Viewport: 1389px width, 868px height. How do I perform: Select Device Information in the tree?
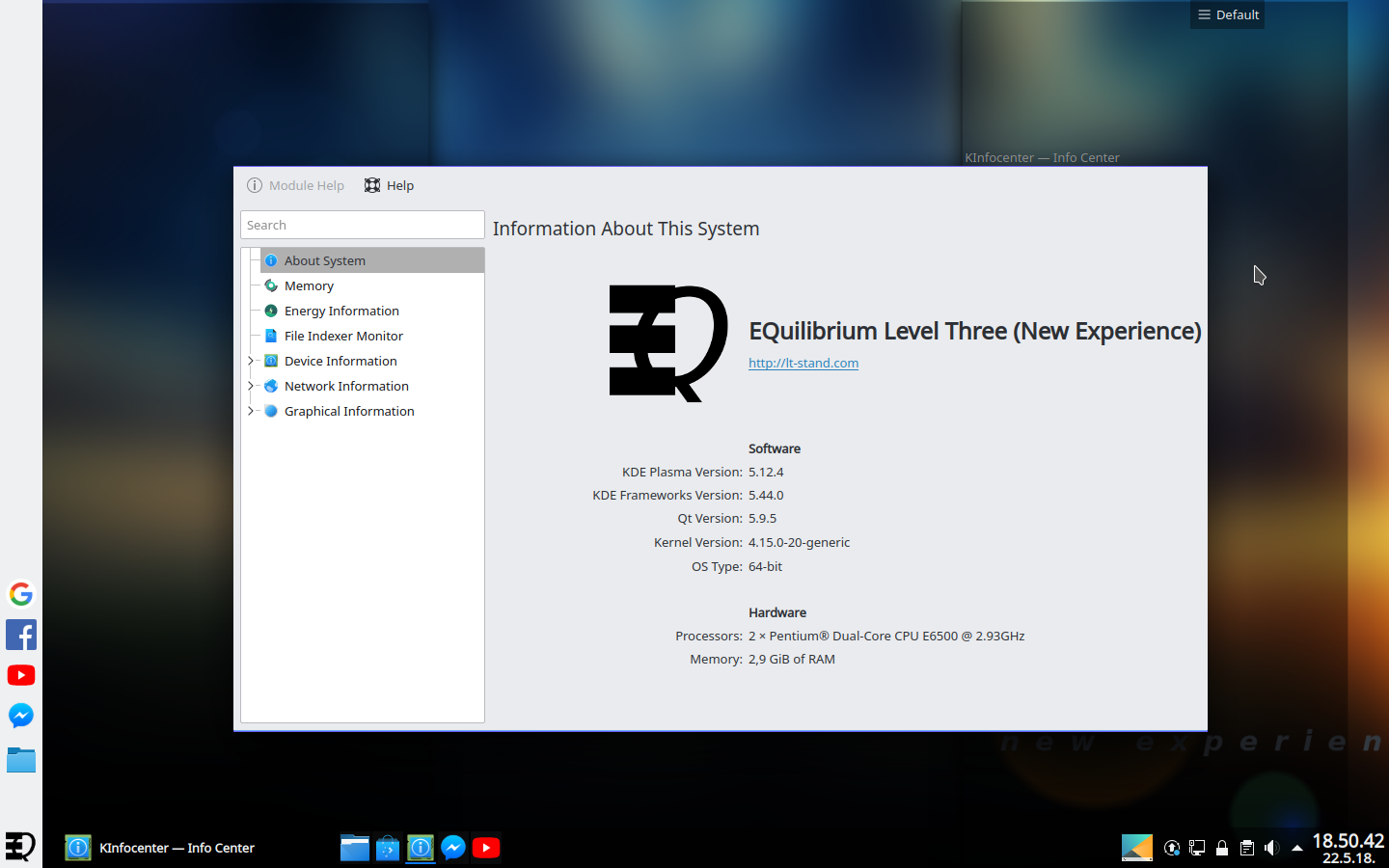click(340, 361)
